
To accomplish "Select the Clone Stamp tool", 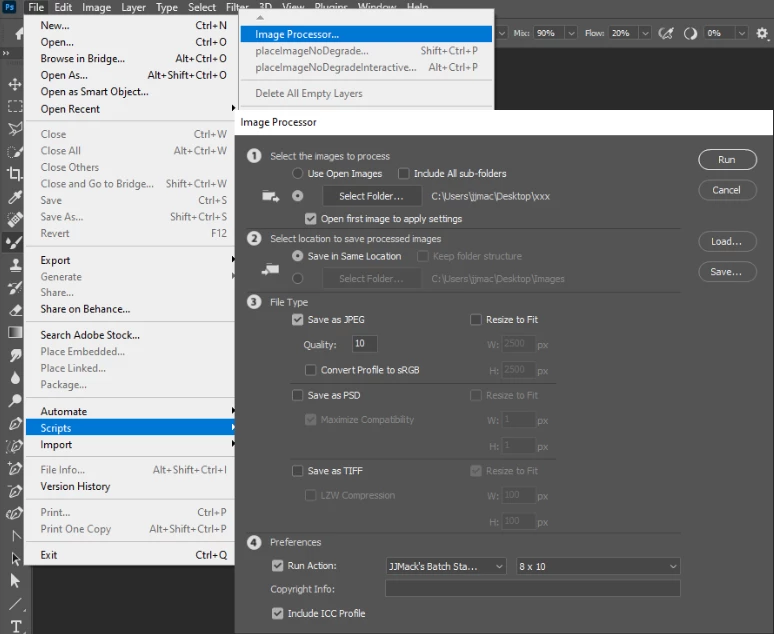I will coord(15,265).
